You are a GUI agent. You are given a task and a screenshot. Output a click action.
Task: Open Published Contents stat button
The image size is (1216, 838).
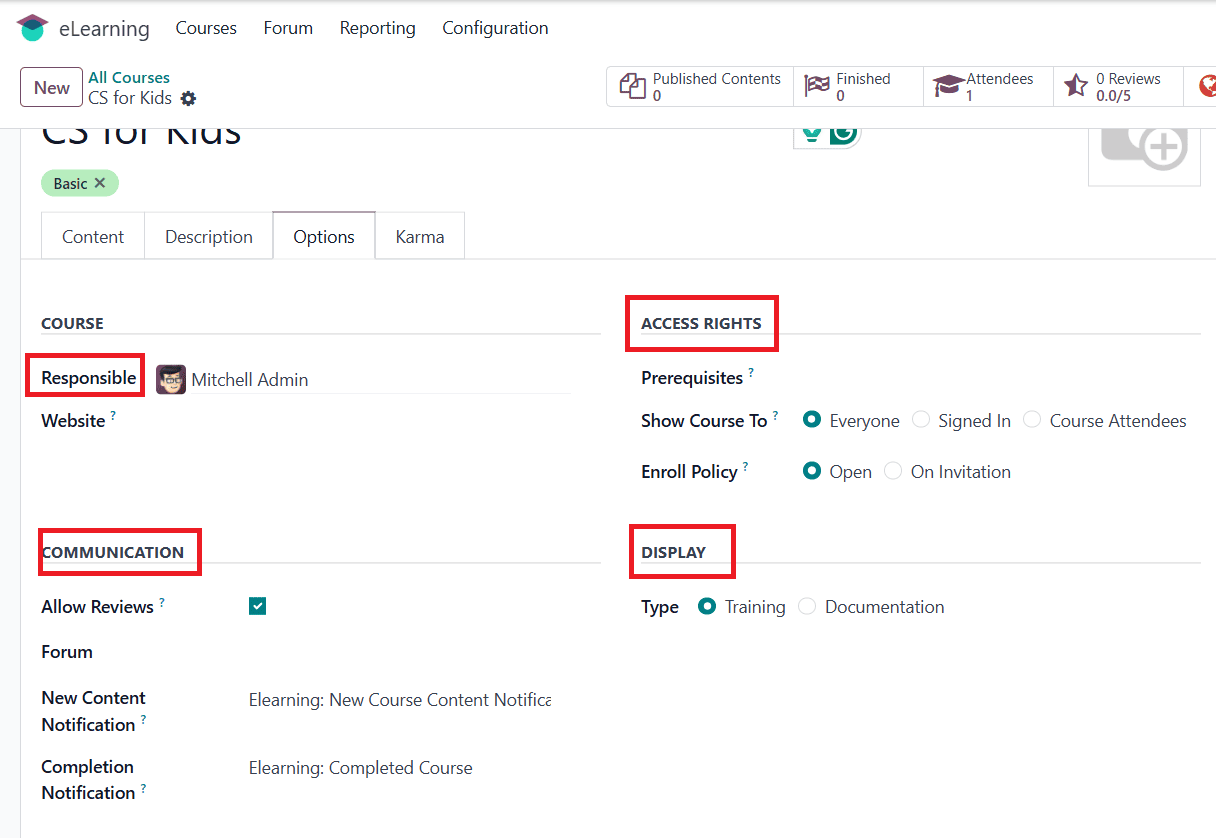pos(700,87)
